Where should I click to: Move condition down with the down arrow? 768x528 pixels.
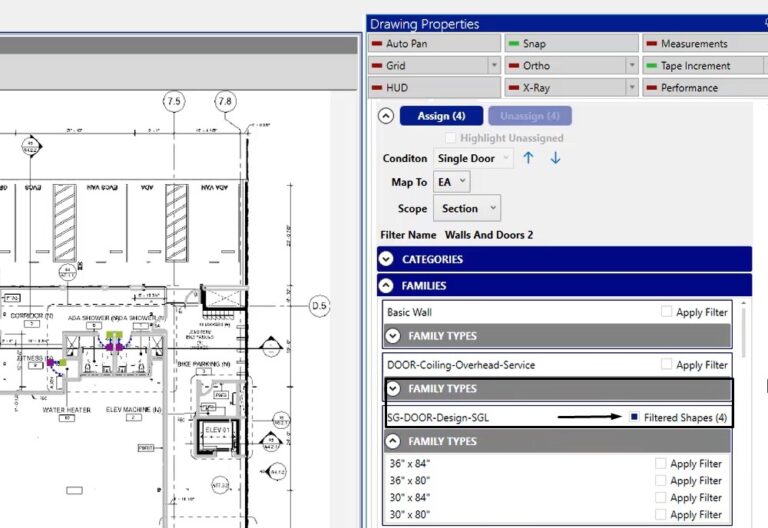coord(555,158)
